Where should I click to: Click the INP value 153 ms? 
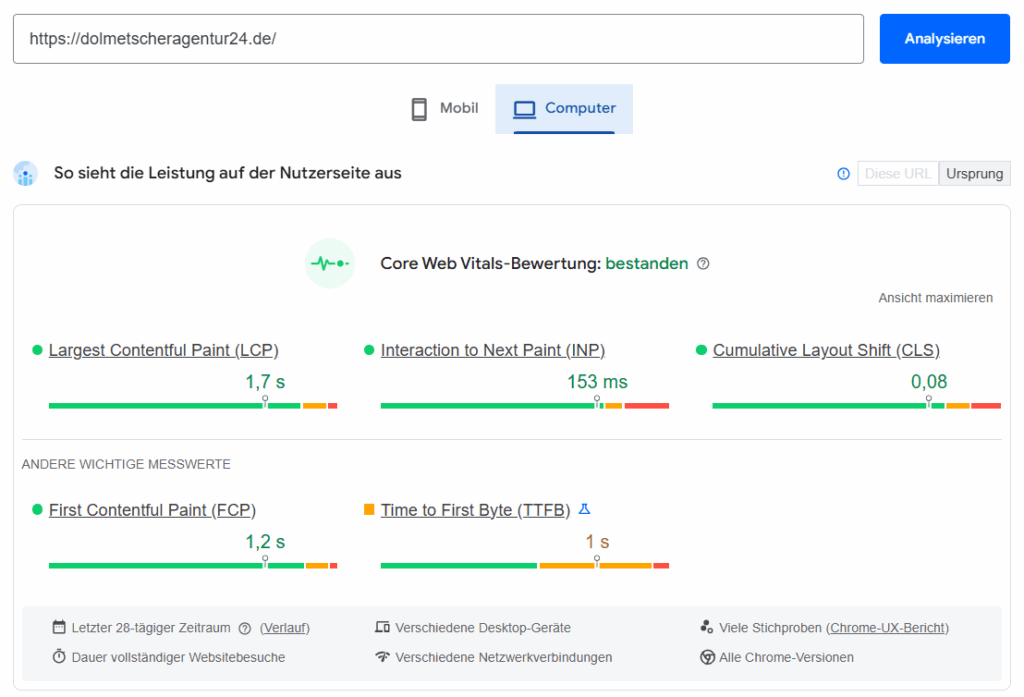pyautogui.click(x=597, y=382)
